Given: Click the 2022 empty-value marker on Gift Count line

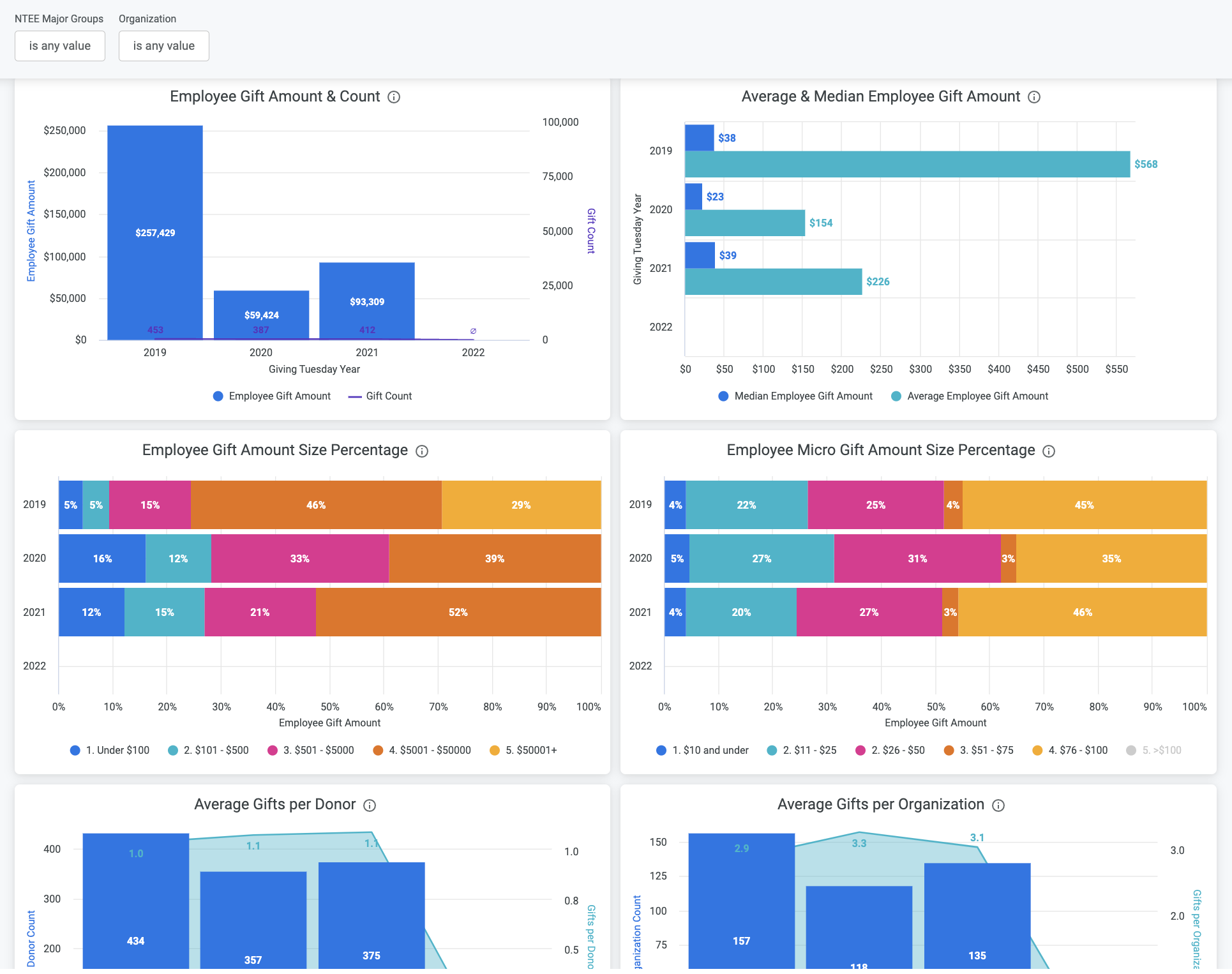Looking at the screenshot, I should pyautogui.click(x=473, y=331).
